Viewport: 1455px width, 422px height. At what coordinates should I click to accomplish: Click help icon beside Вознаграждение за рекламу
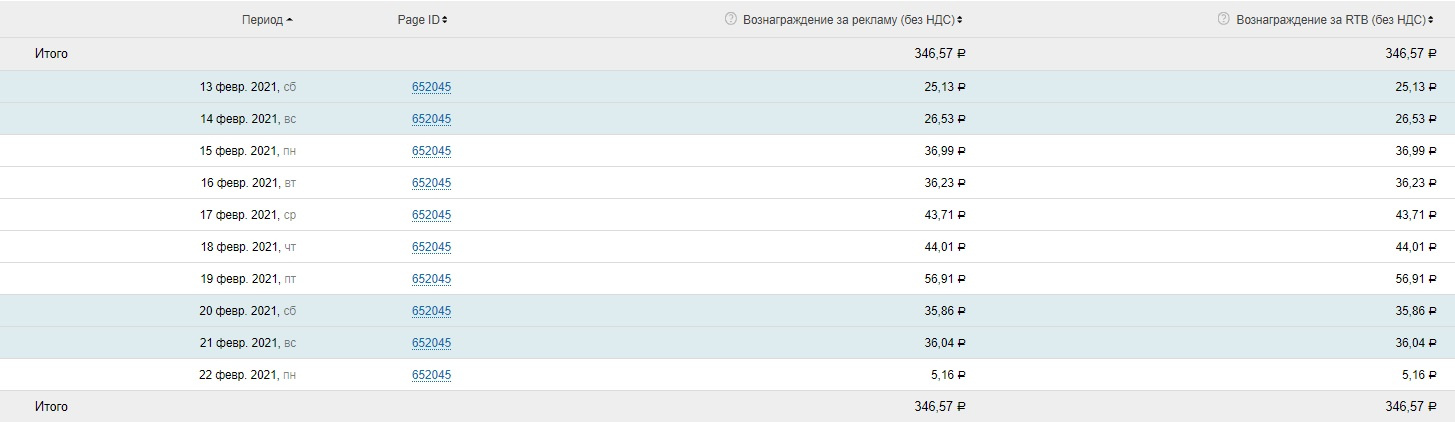(x=731, y=19)
